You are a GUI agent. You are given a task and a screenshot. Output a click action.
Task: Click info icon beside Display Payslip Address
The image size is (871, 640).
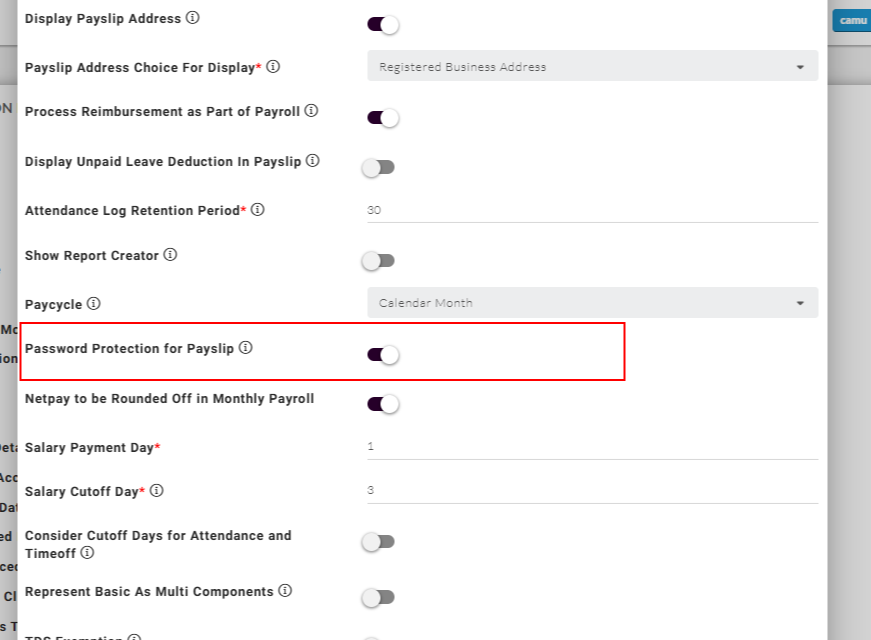[x=193, y=18]
